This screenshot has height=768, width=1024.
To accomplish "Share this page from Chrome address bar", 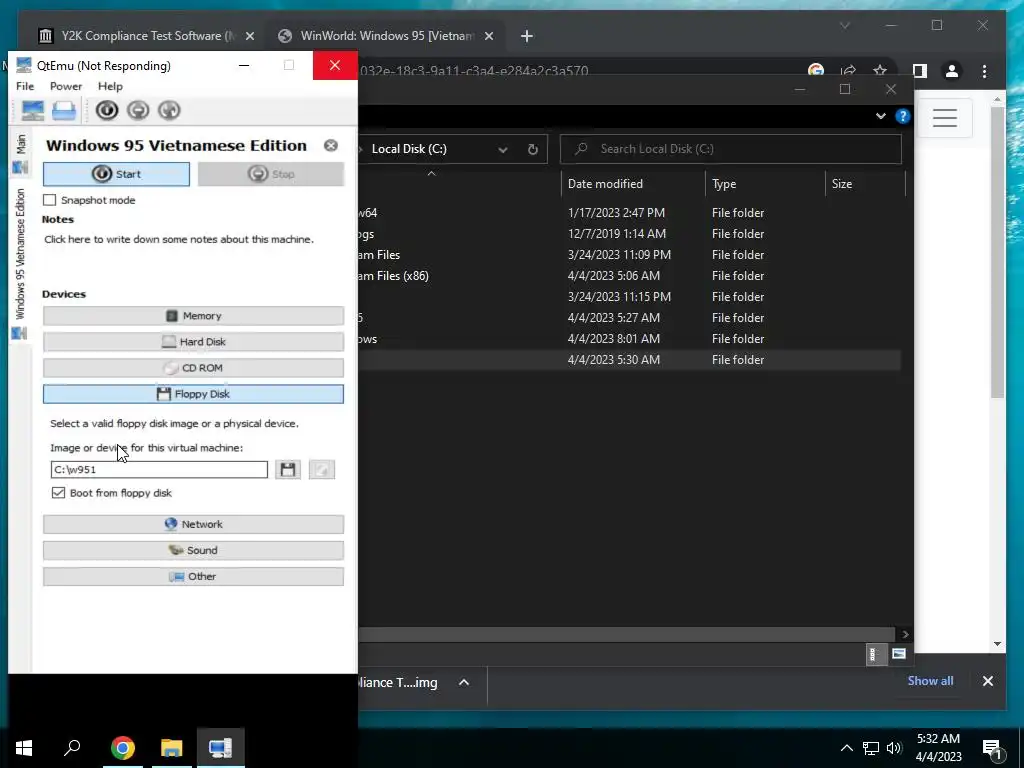I will point(848,71).
